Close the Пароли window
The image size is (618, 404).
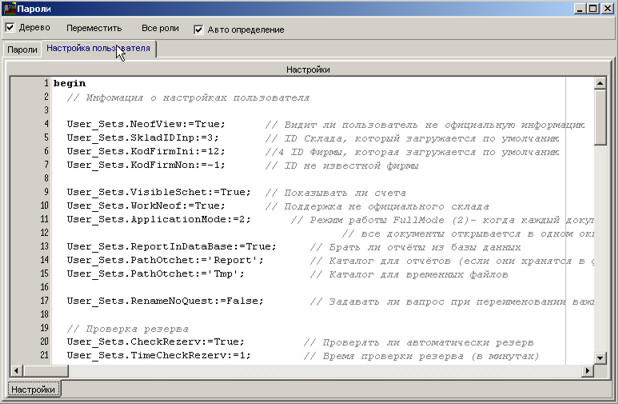(607, 8)
